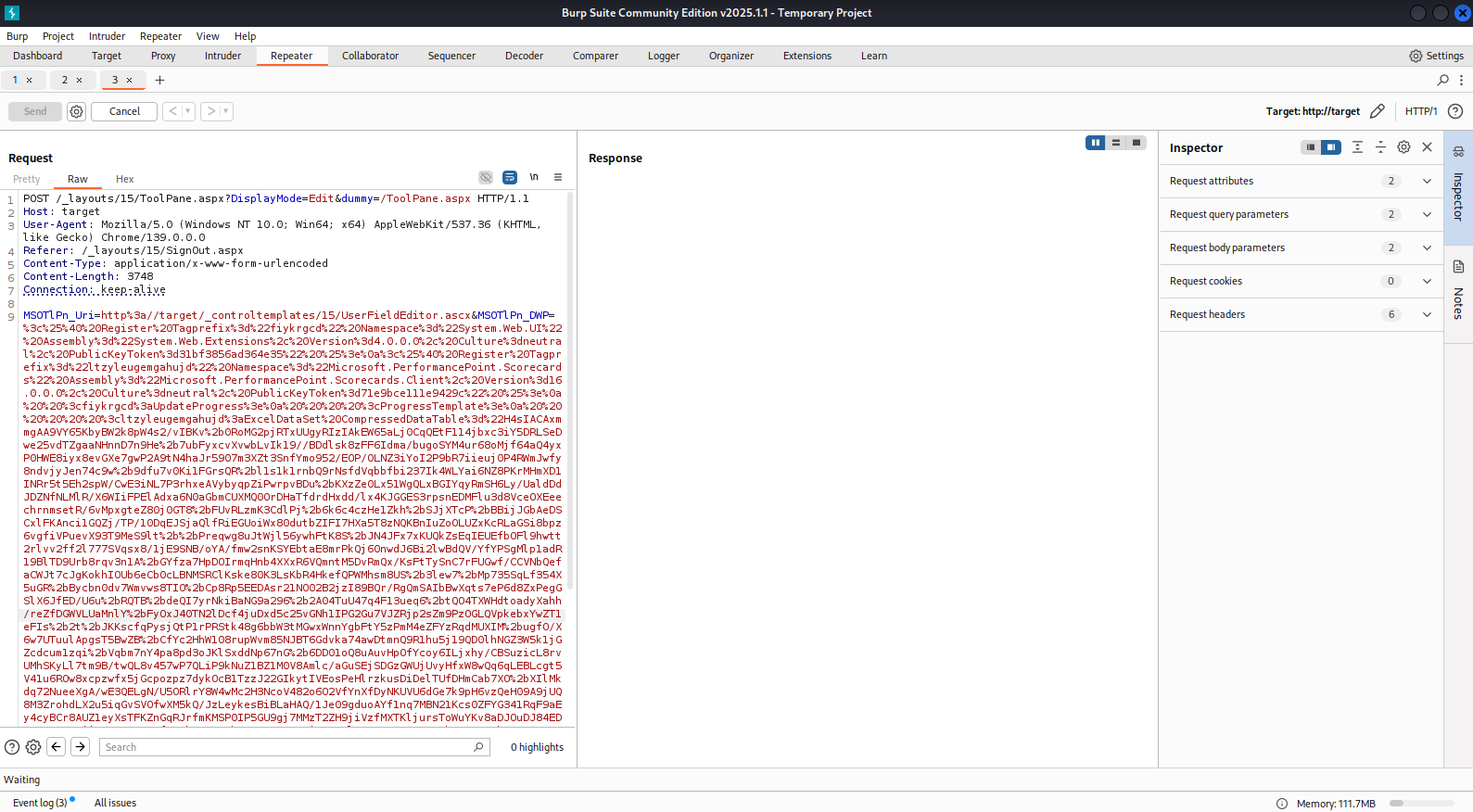Open next-request history dropdown arrow
Viewport: 1473px width, 812px height.
click(x=226, y=111)
